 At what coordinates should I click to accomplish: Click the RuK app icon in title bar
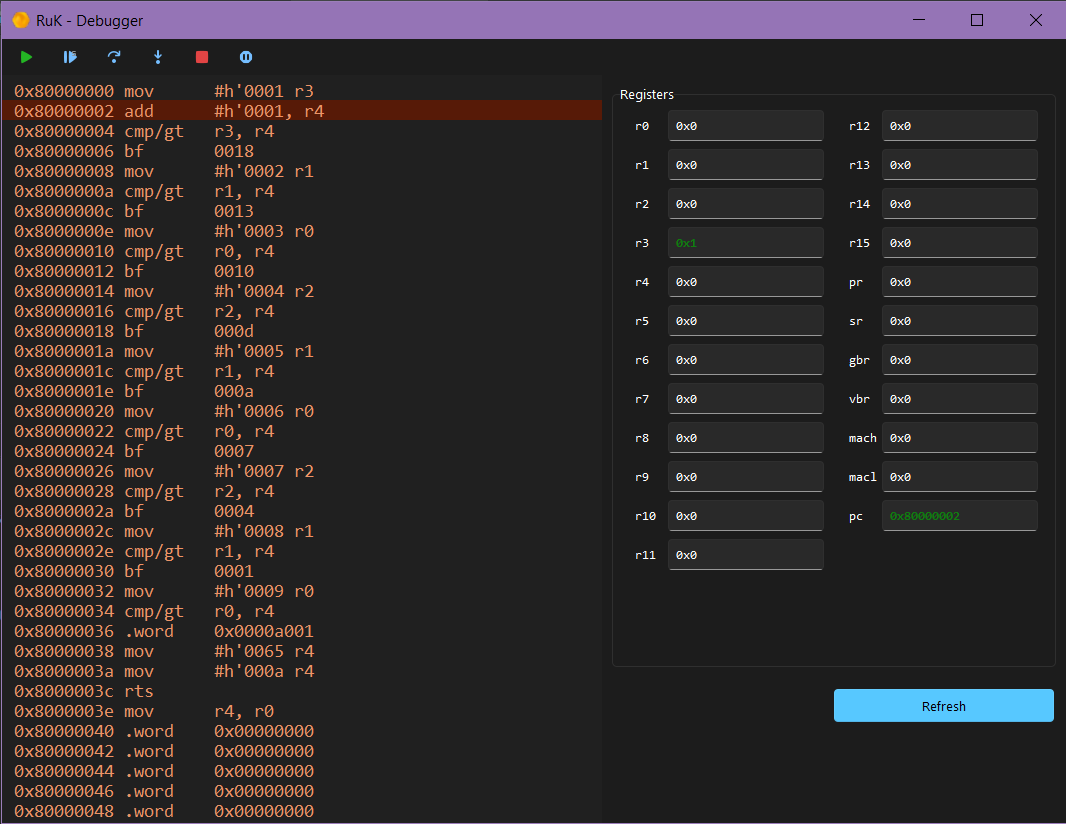click(20, 20)
